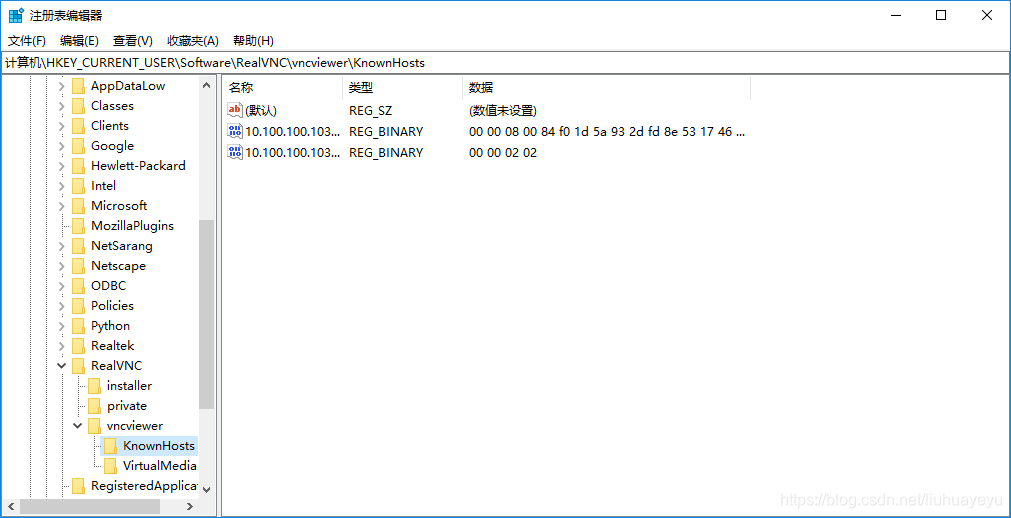The image size is (1011, 518).
Task: Collapse the vncviewer tree node
Action: click(x=77, y=425)
